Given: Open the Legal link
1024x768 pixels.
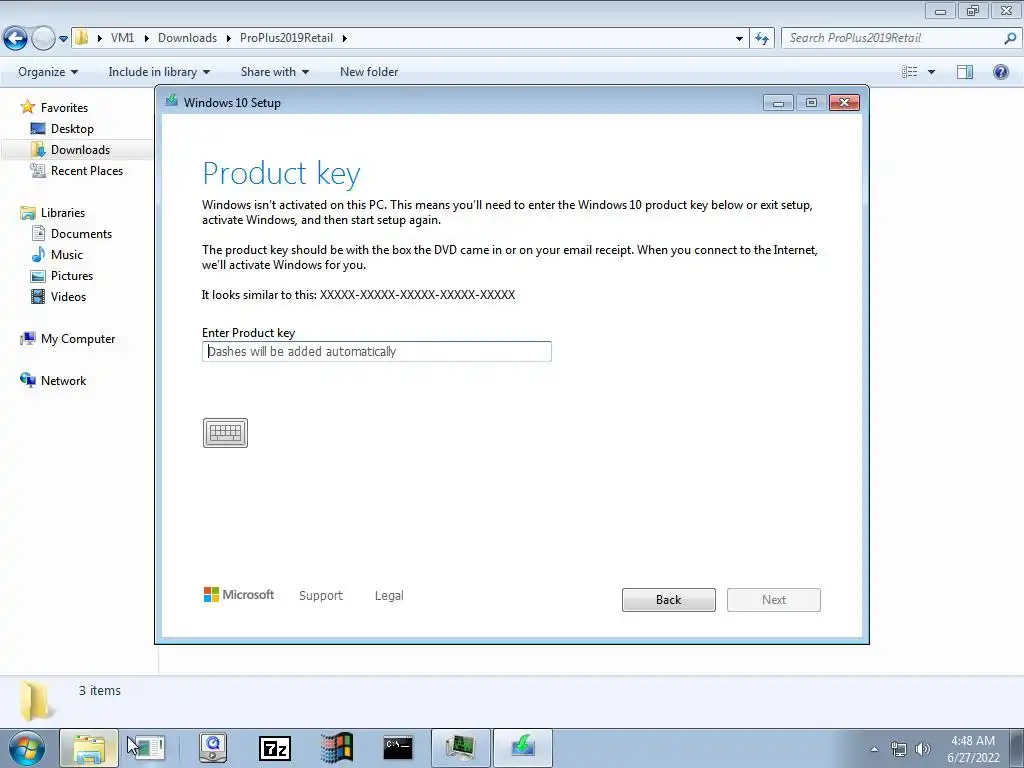Looking at the screenshot, I should (389, 595).
